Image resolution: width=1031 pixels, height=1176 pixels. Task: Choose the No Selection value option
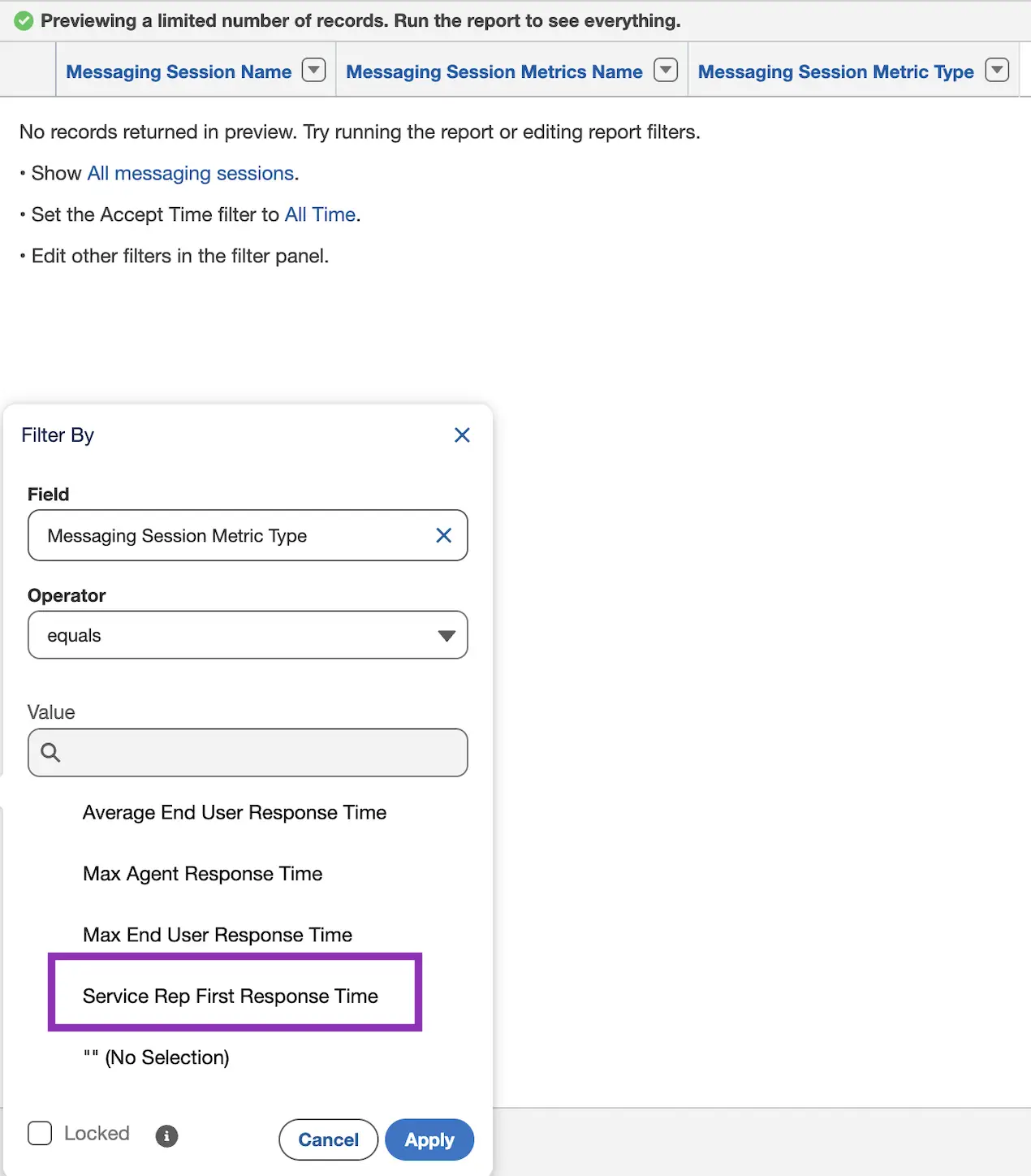pos(156,1057)
